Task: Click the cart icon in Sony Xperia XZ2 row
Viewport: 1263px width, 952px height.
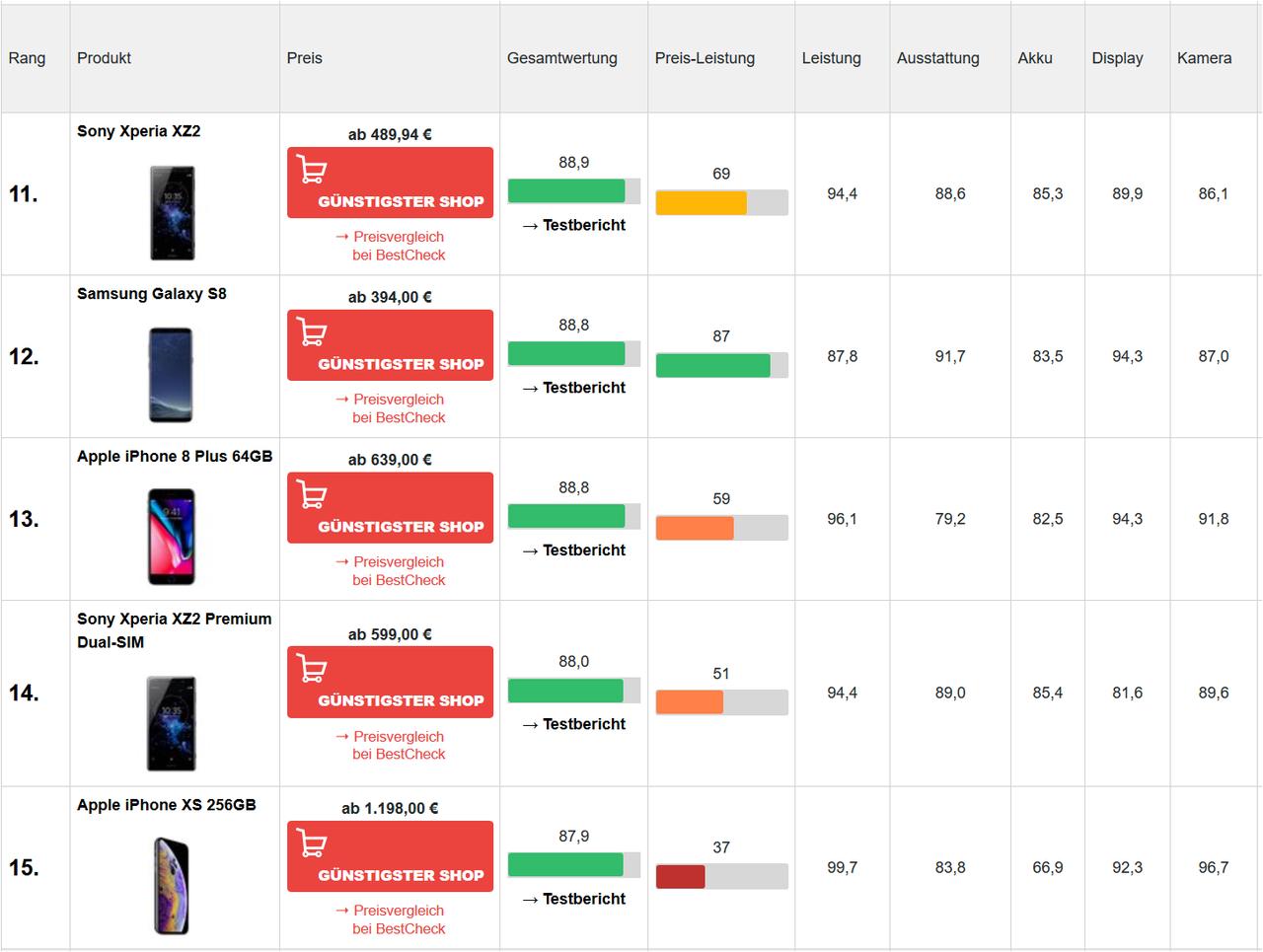Action: point(312,171)
